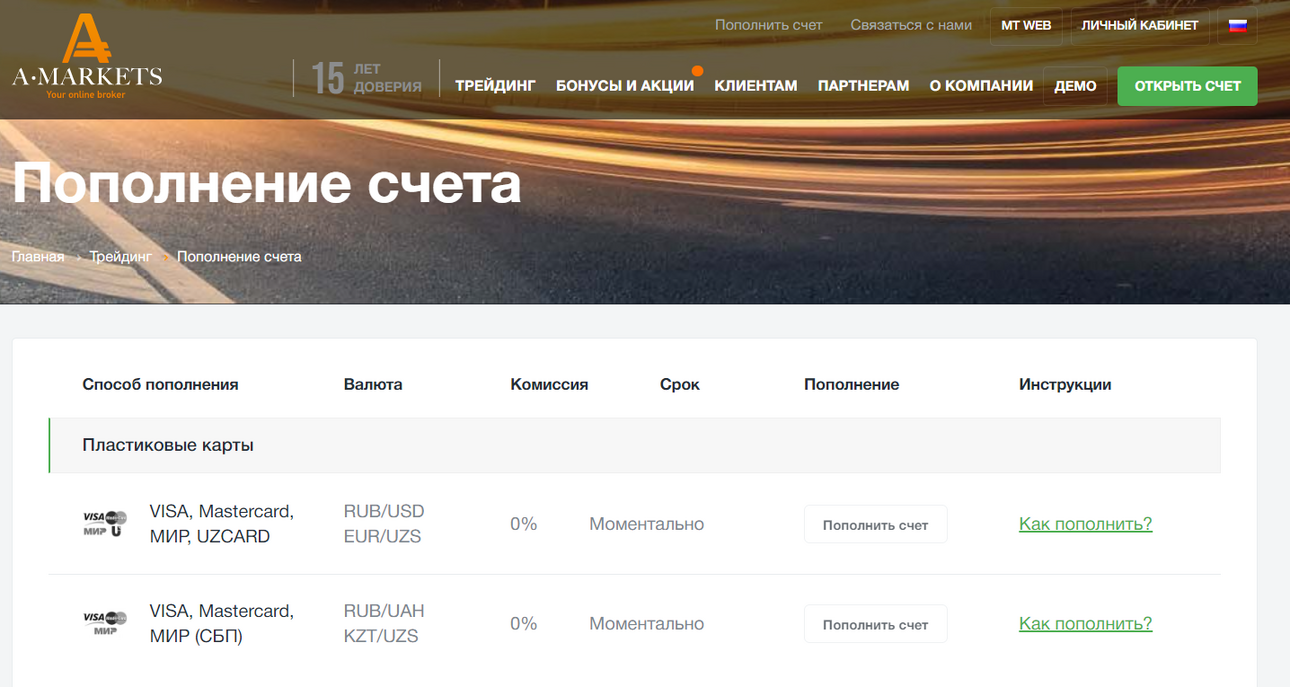Open the Russian flag language selector
The height and width of the screenshot is (687, 1290).
coord(1238,26)
